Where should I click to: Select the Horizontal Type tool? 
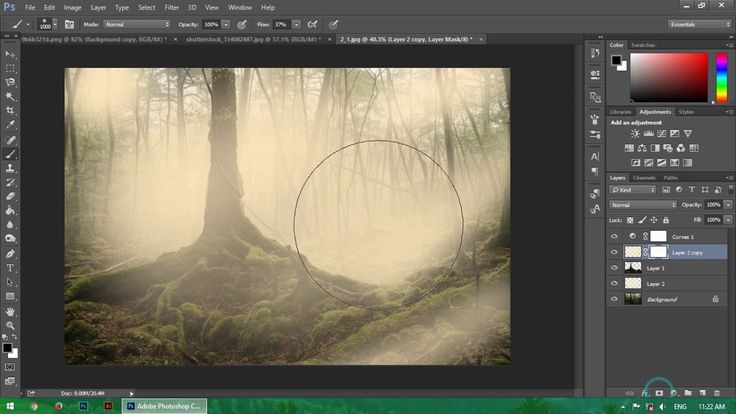[10, 268]
